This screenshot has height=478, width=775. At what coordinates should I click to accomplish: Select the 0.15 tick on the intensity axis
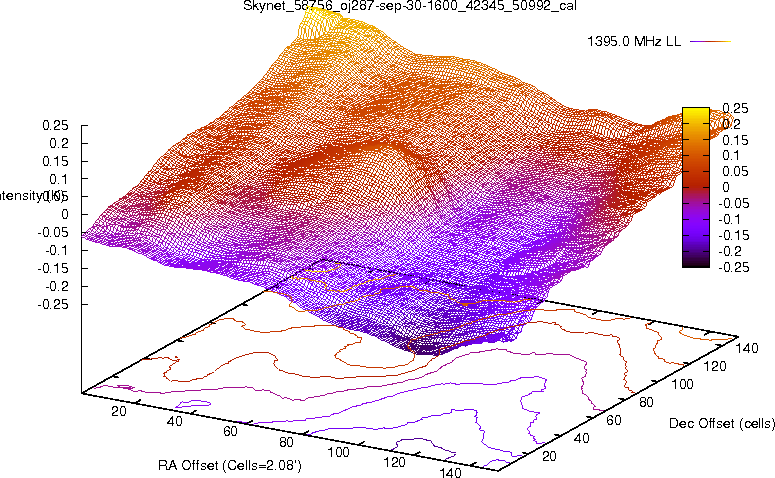pyautogui.click(x=55, y=161)
